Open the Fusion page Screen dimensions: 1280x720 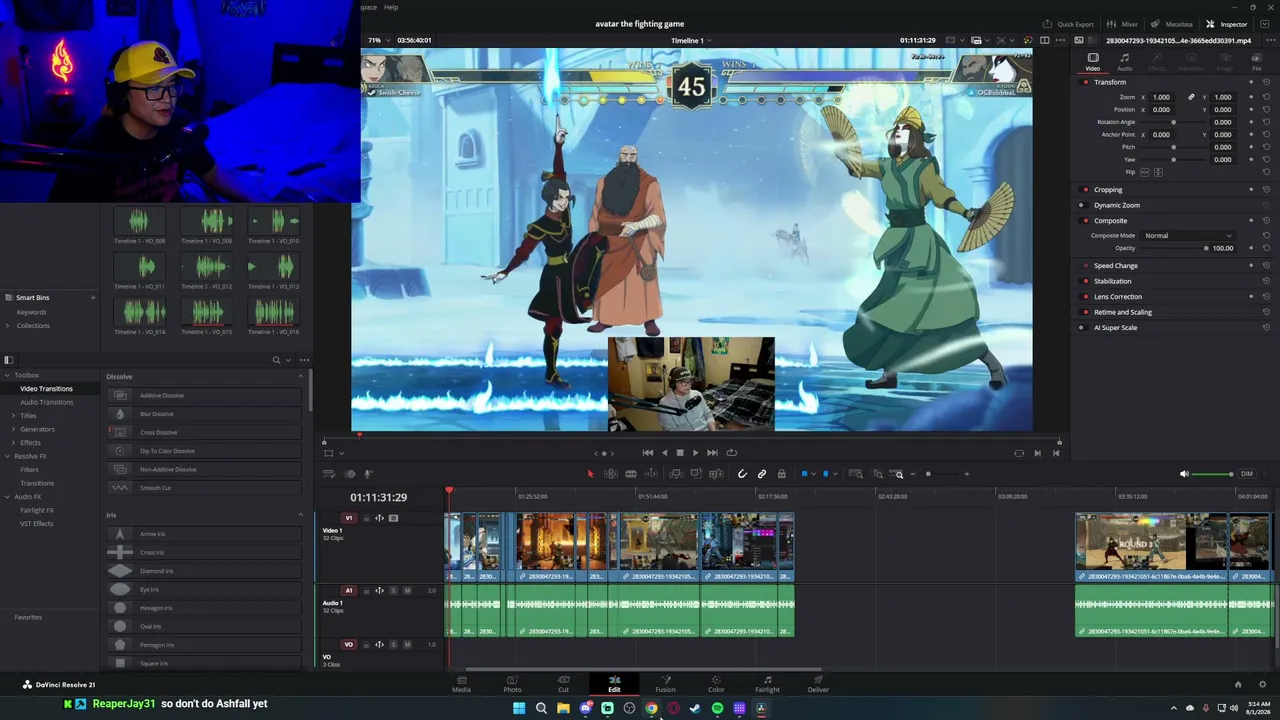[x=665, y=684]
